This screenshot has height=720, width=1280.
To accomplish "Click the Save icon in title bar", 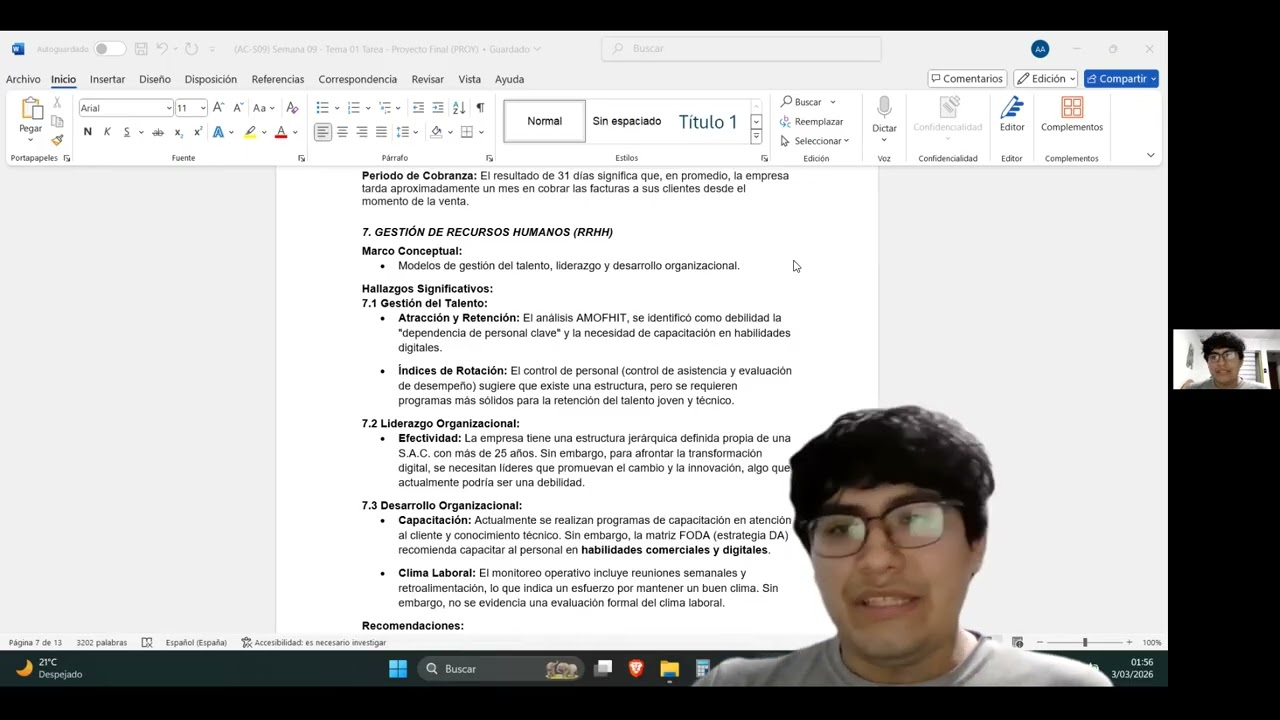I will 141,49.
